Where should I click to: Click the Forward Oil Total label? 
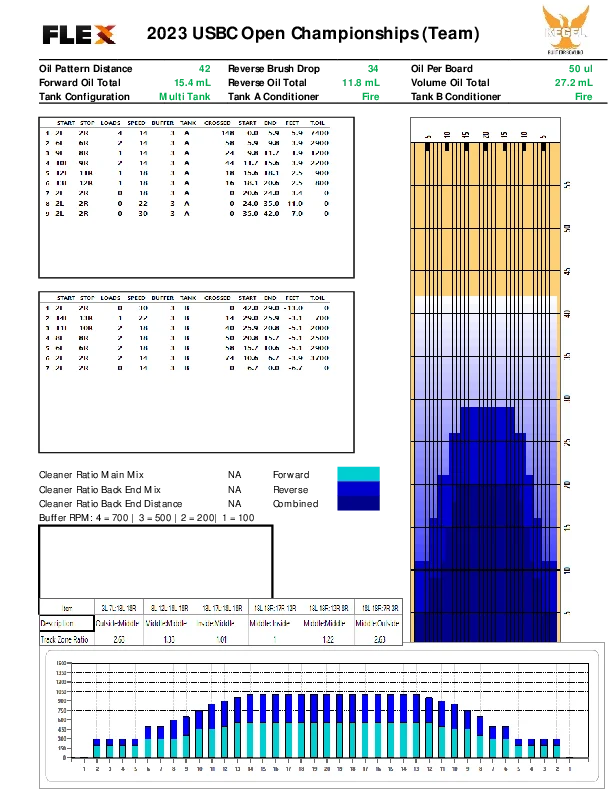point(80,83)
